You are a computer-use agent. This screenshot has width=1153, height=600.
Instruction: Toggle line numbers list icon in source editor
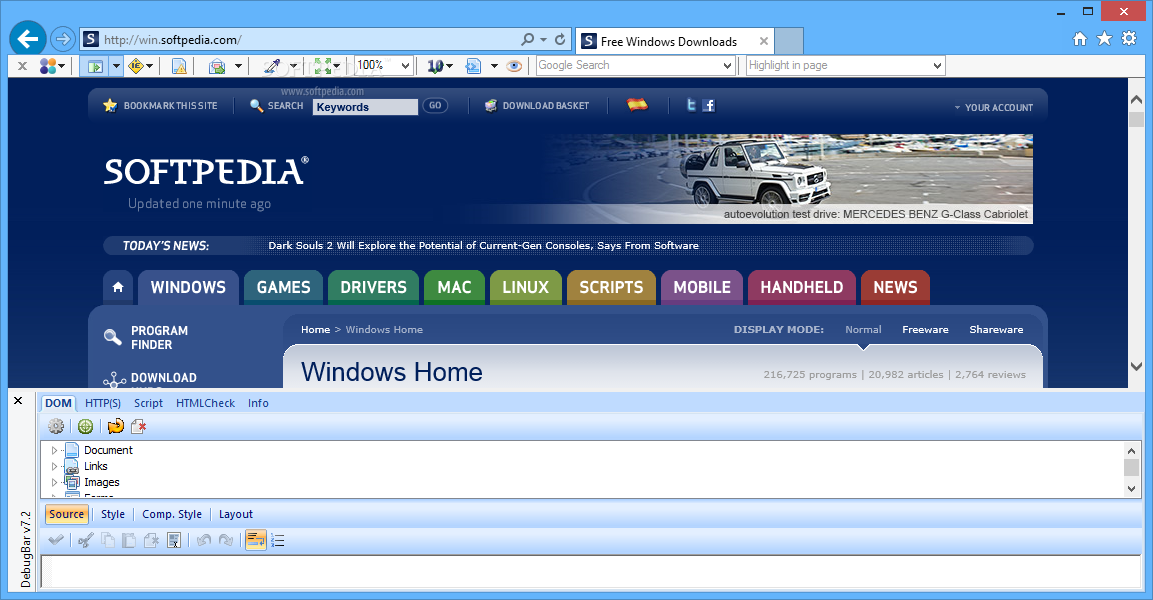(277, 540)
